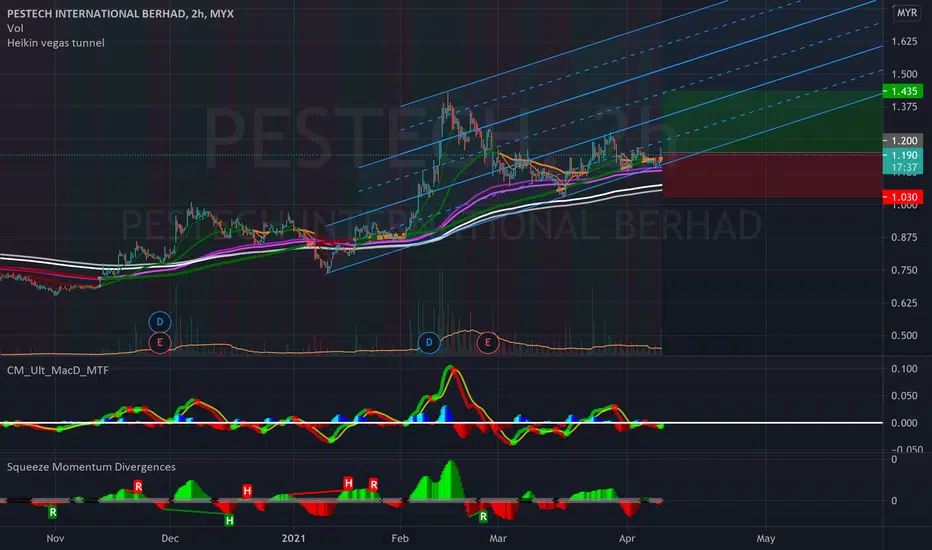
Task: Click the Dec label on time axis
Action: tap(170, 538)
